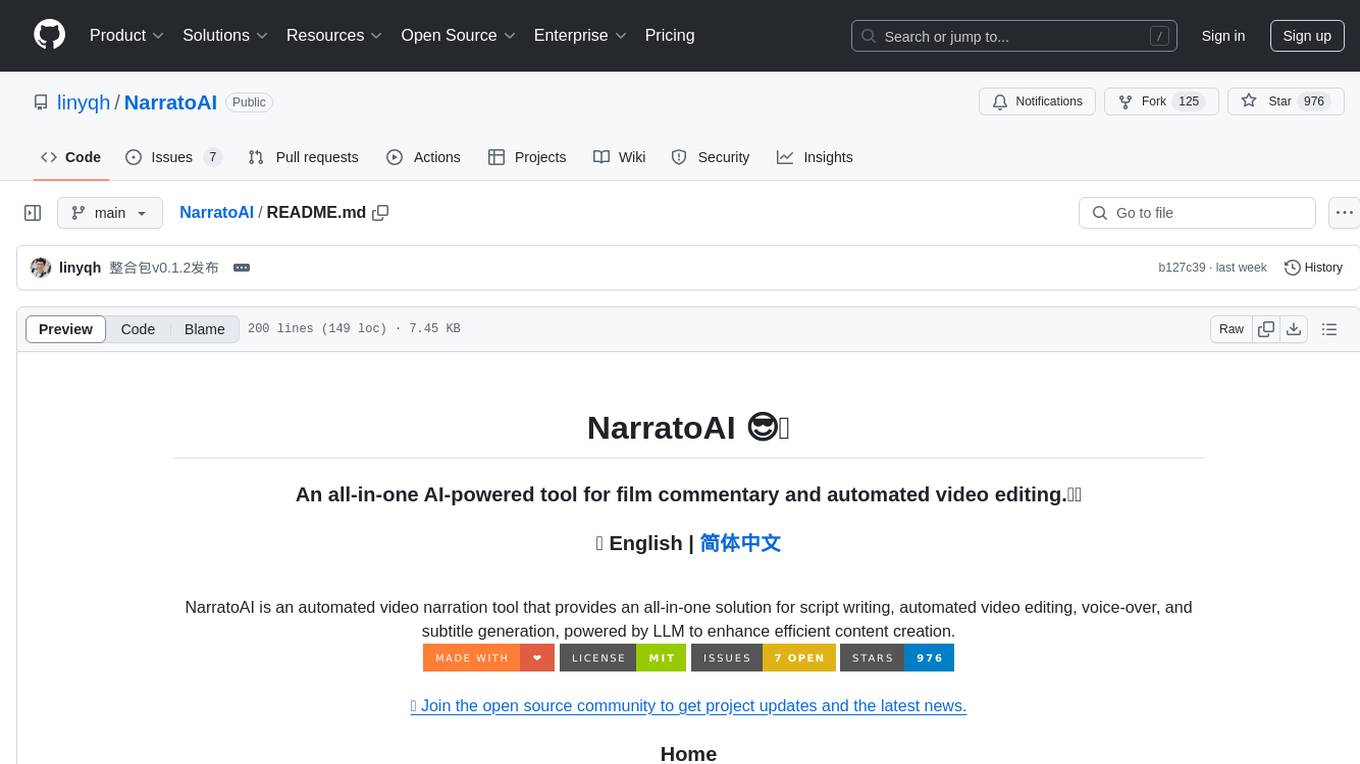The image size is (1360, 764).
Task: Expand the Product menu
Action: pyautogui.click(x=127, y=35)
